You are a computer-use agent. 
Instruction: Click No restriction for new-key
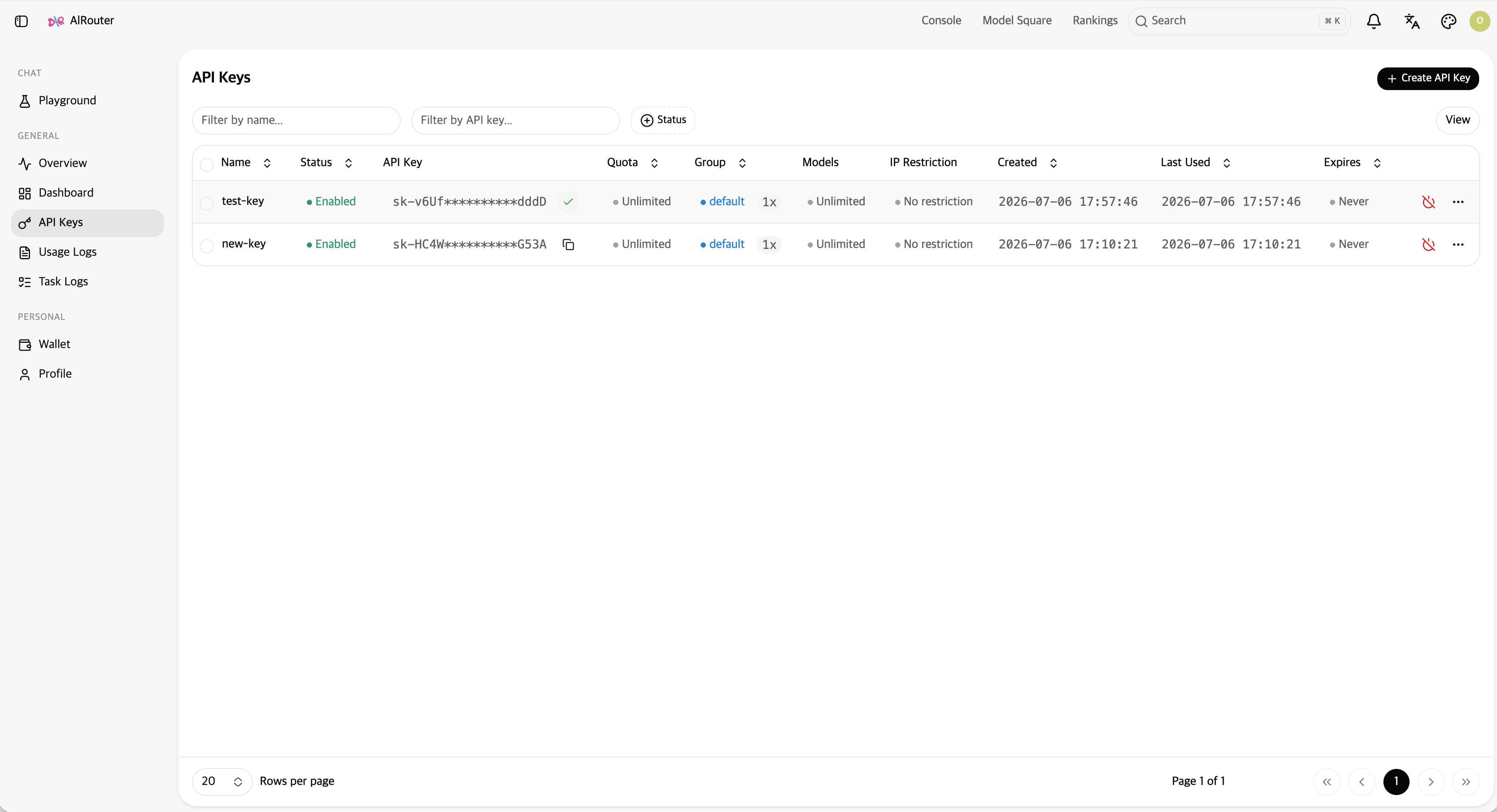pyautogui.click(x=934, y=245)
